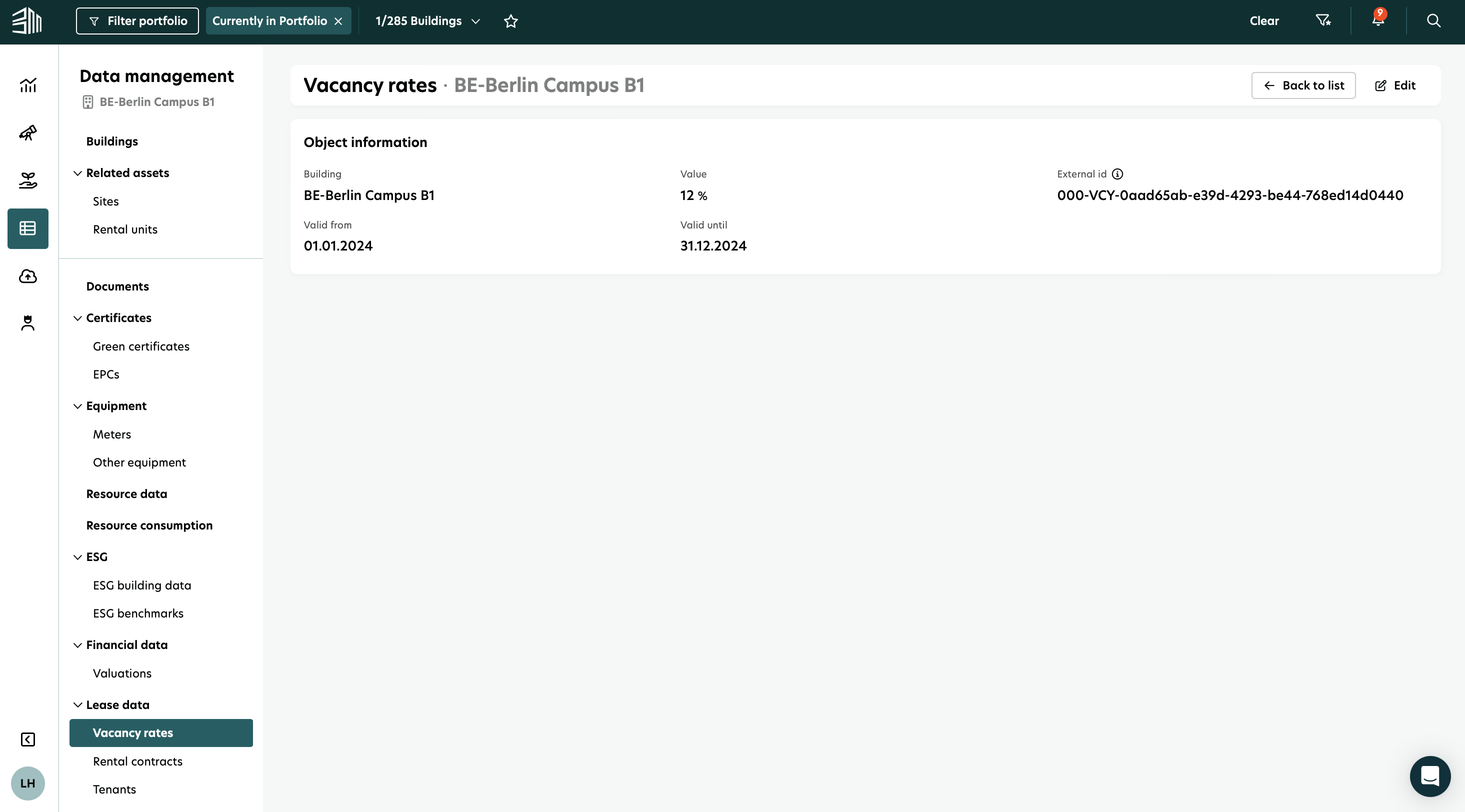
Task: Click the notification bell icon
Action: (1377, 20)
